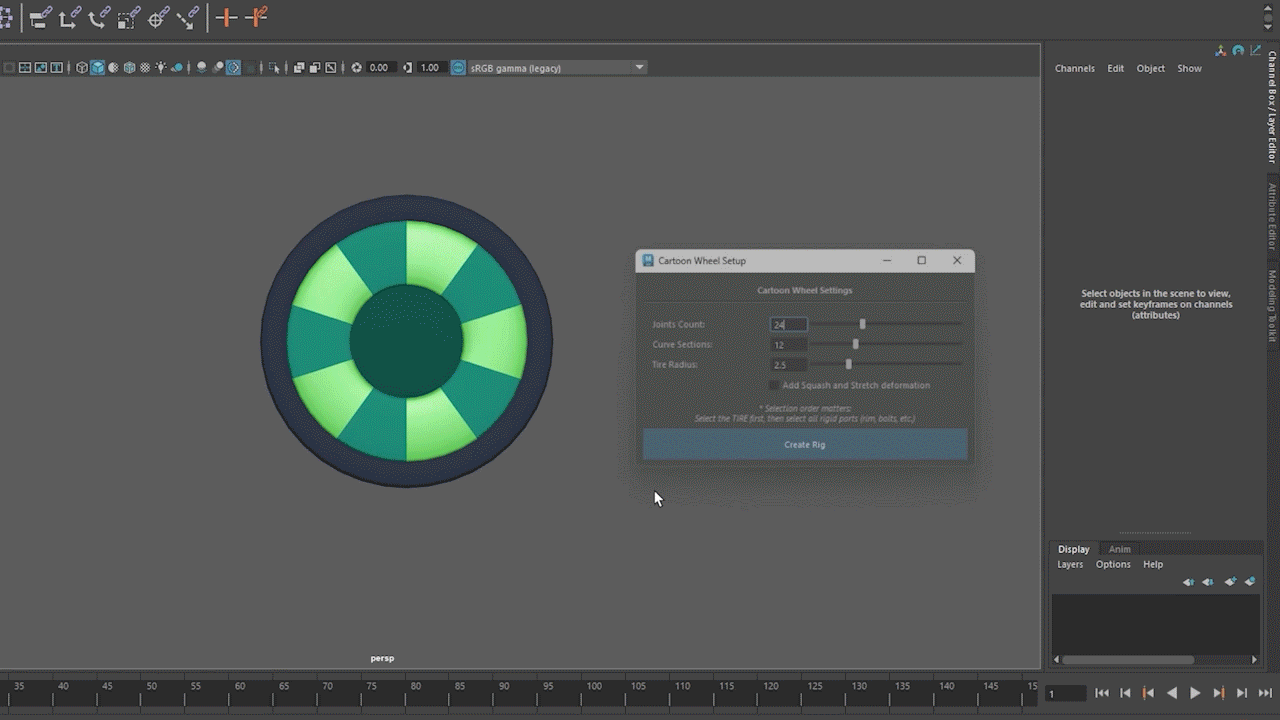
Task: Open the Help menu in Layer Editor
Action: tap(1153, 564)
